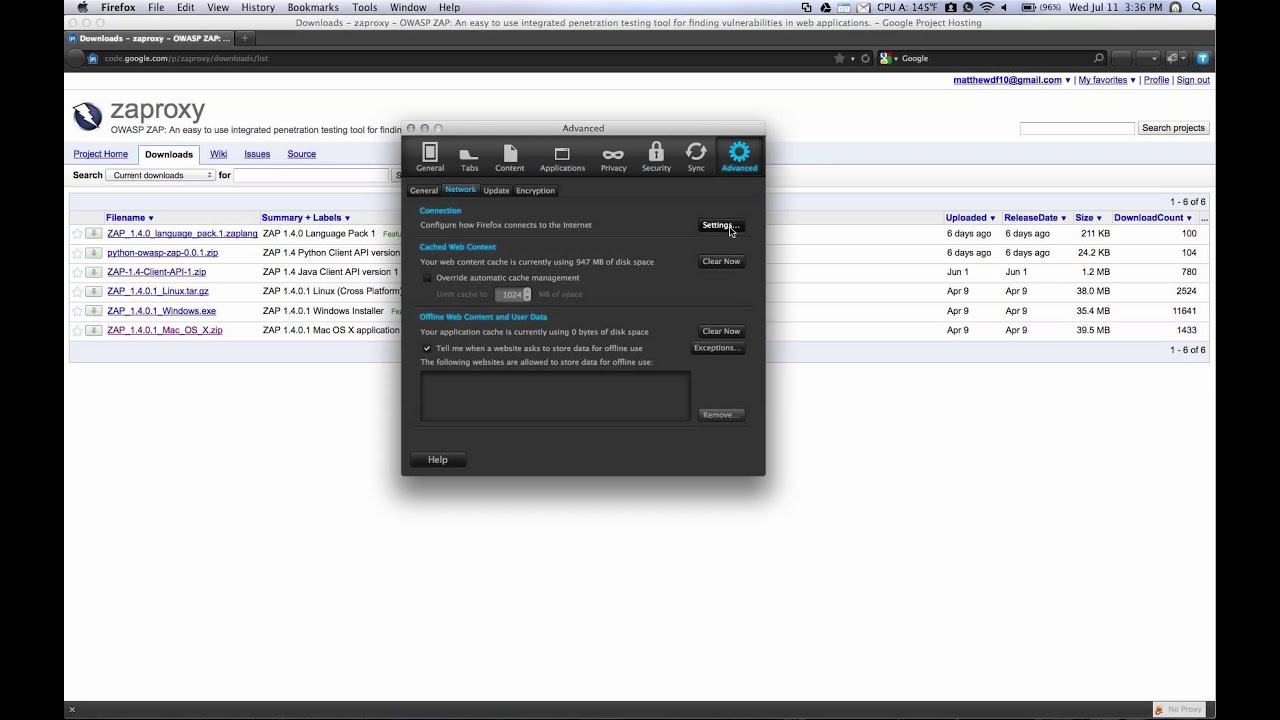Click download arrow for ZAP_1.4.0_language_pack.1.zaplang
Image resolution: width=1280 pixels, height=720 pixels.
(x=93, y=234)
